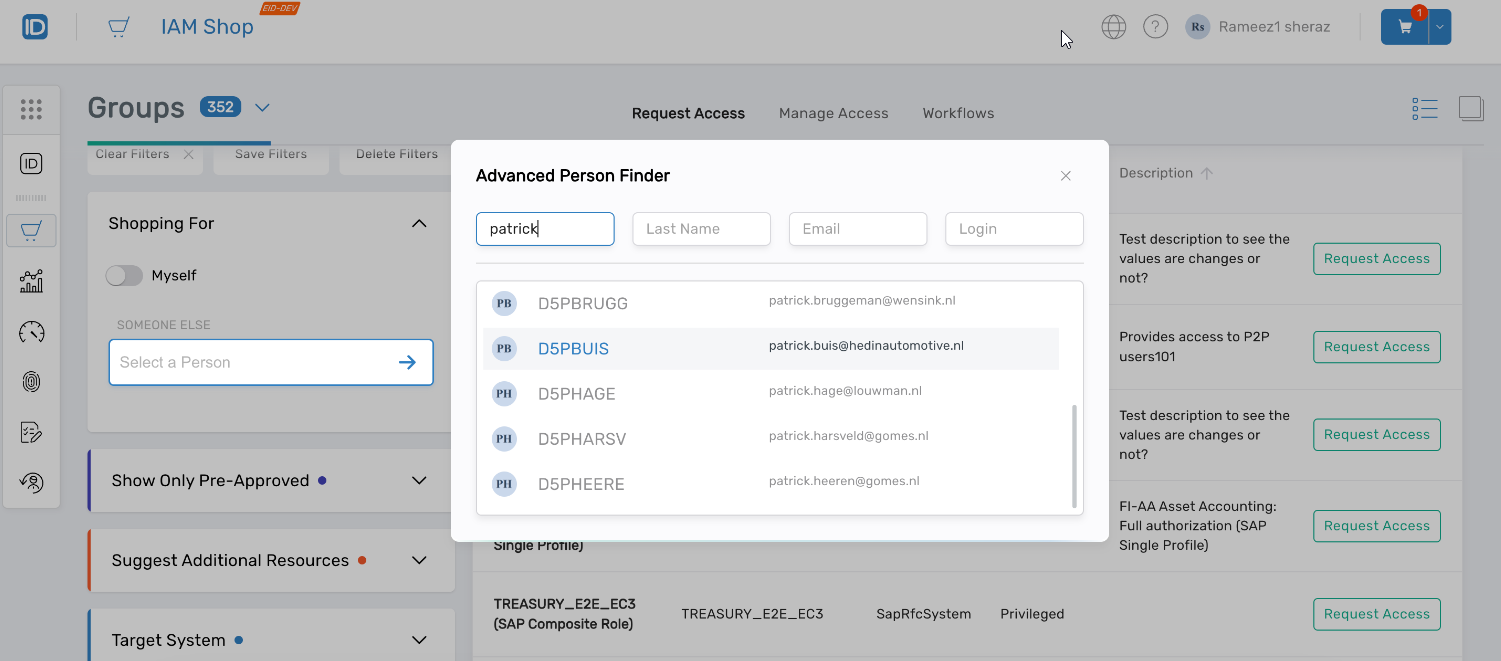The image size is (1501, 661).
Task: Expand the Show Only Pre-Approved section
Action: (419, 480)
